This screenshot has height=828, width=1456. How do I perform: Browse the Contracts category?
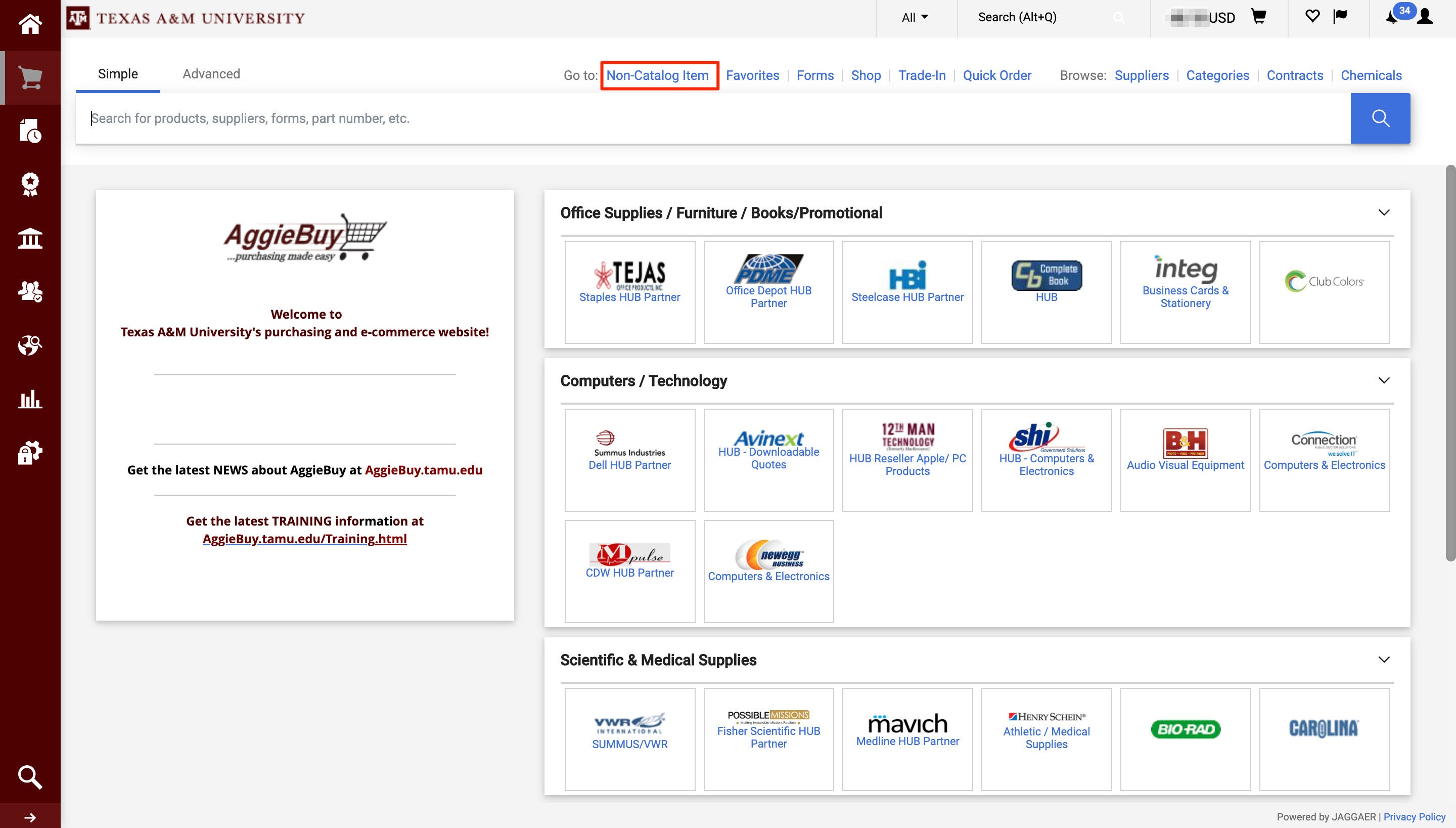pos(1295,75)
